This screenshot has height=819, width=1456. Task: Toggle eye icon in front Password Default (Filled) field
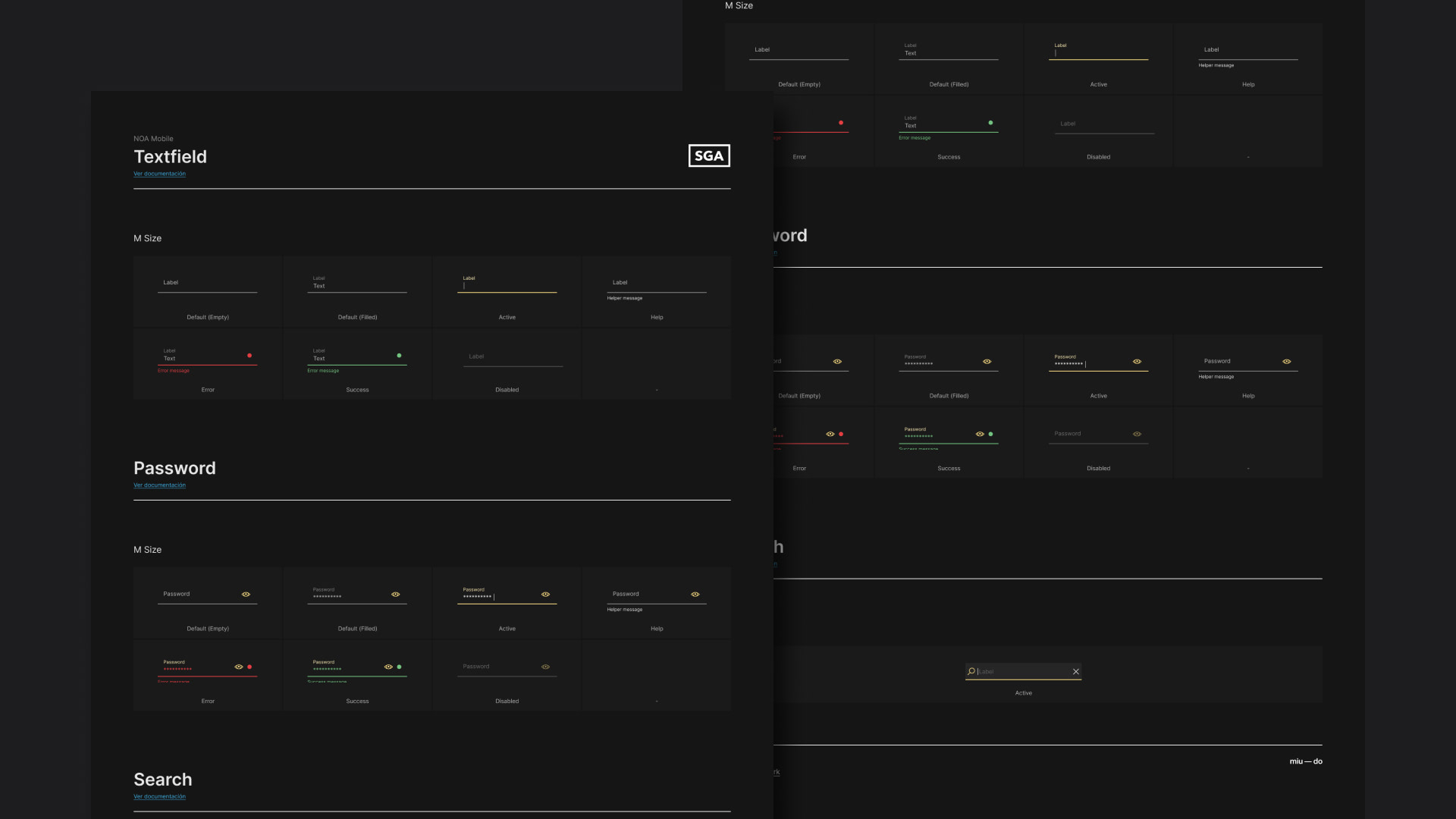tap(395, 594)
